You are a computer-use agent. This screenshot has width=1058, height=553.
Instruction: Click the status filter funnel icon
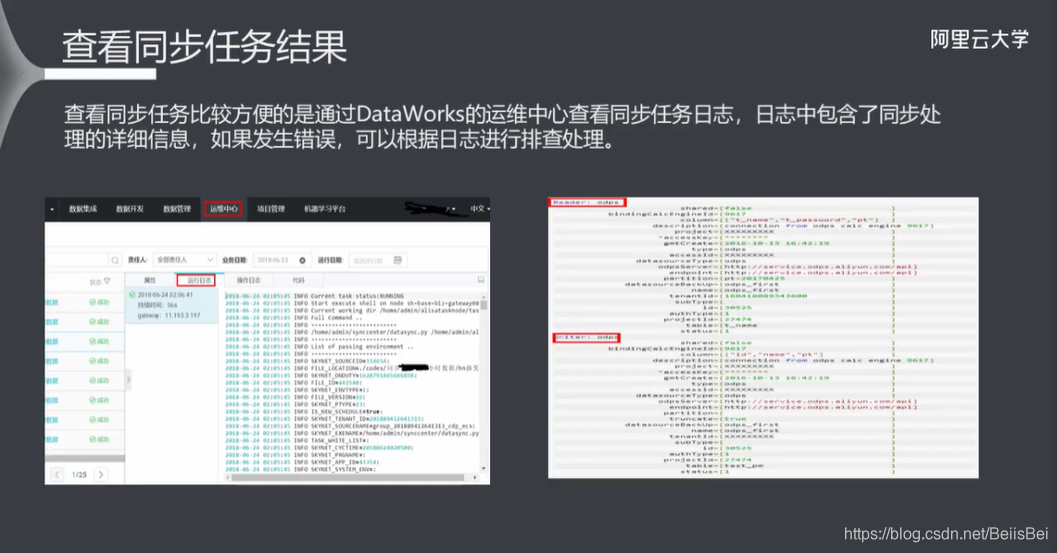[107, 281]
